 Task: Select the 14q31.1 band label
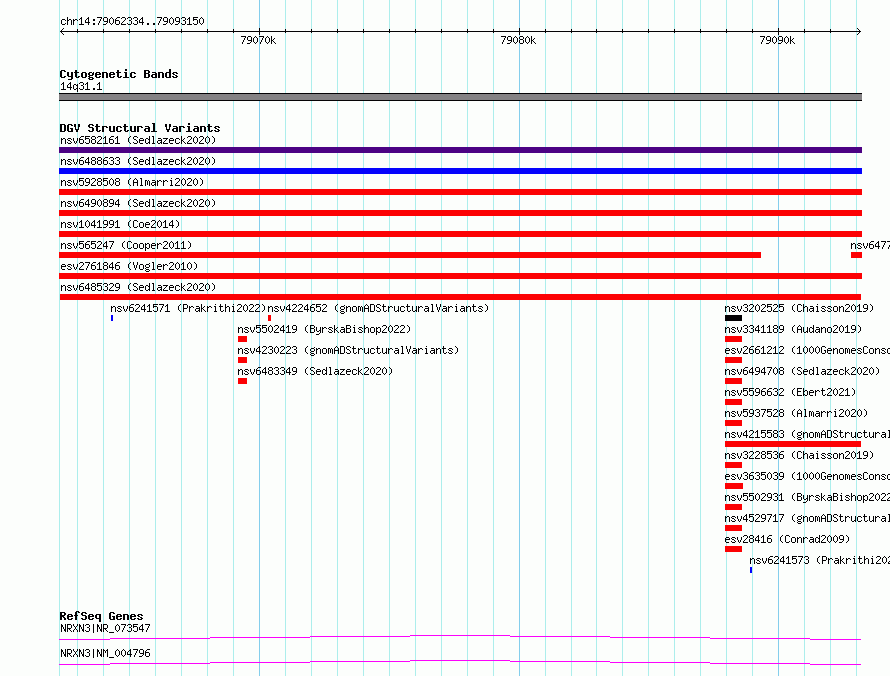click(81, 86)
